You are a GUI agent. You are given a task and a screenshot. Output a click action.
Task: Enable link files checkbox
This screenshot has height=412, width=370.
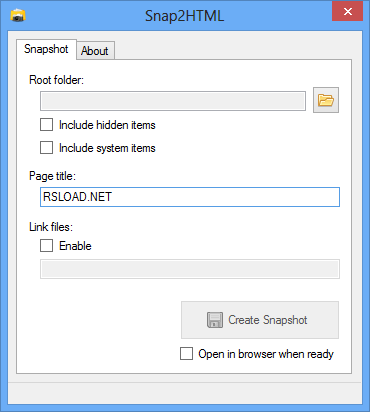(46, 246)
